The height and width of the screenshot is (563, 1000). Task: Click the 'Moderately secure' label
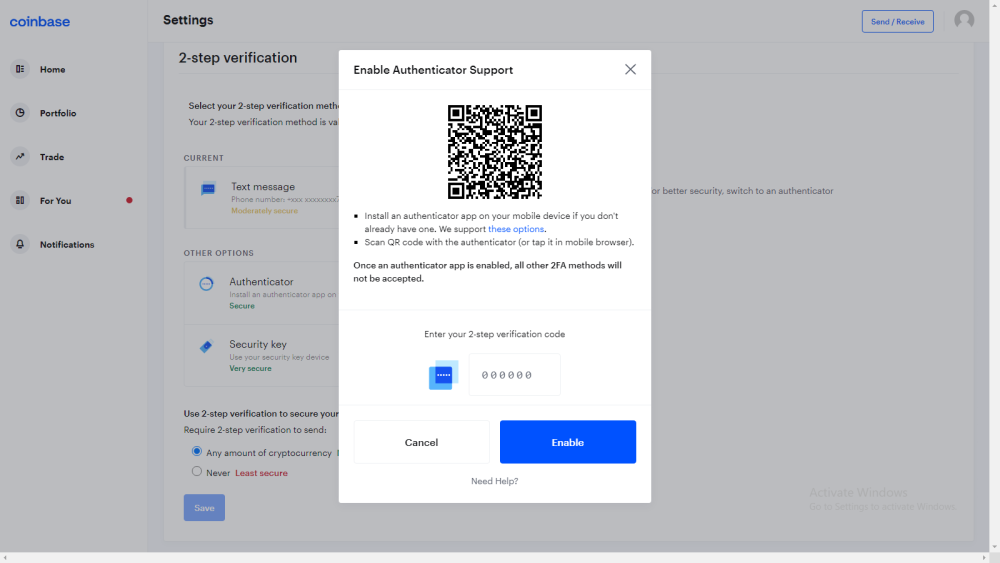tap(264, 211)
